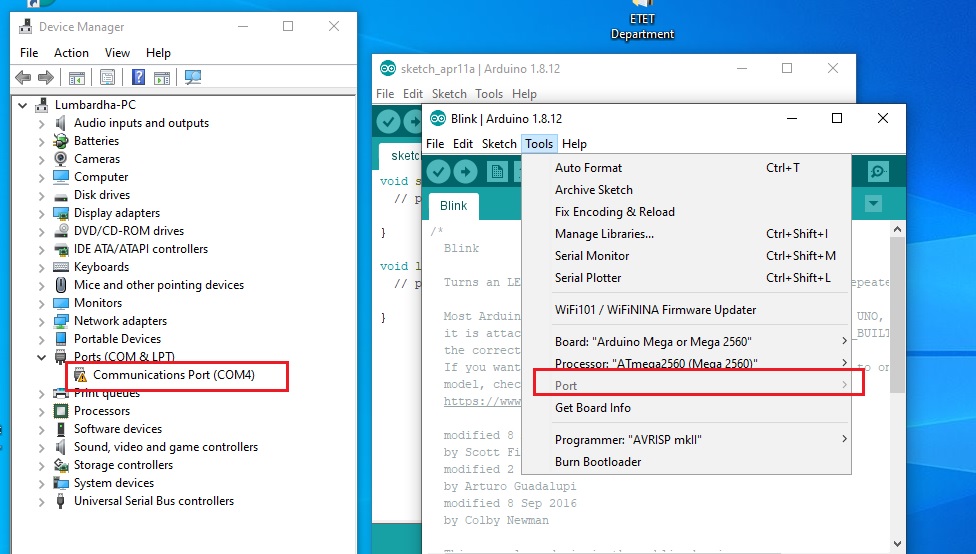Select Portable Devices tree row
976x554 pixels.
pyautogui.click(x=117, y=339)
